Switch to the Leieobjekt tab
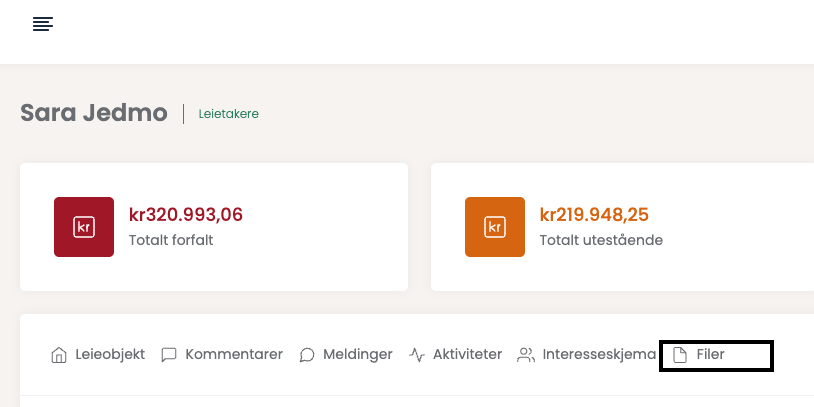 [110, 354]
